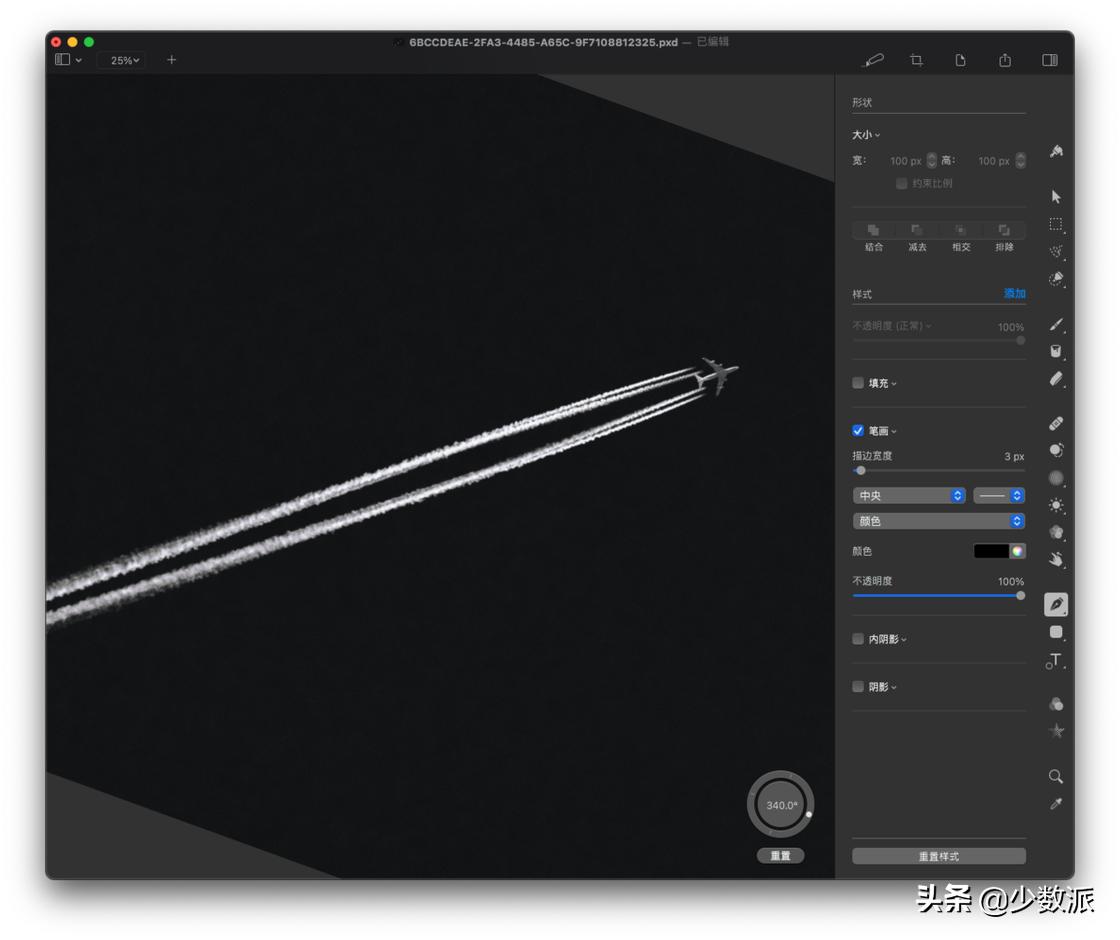Viewport: 1120px width, 940px height.
Task: Enable the 内阴影 inner shadow checkbox
Action: (x=858, y=639)
